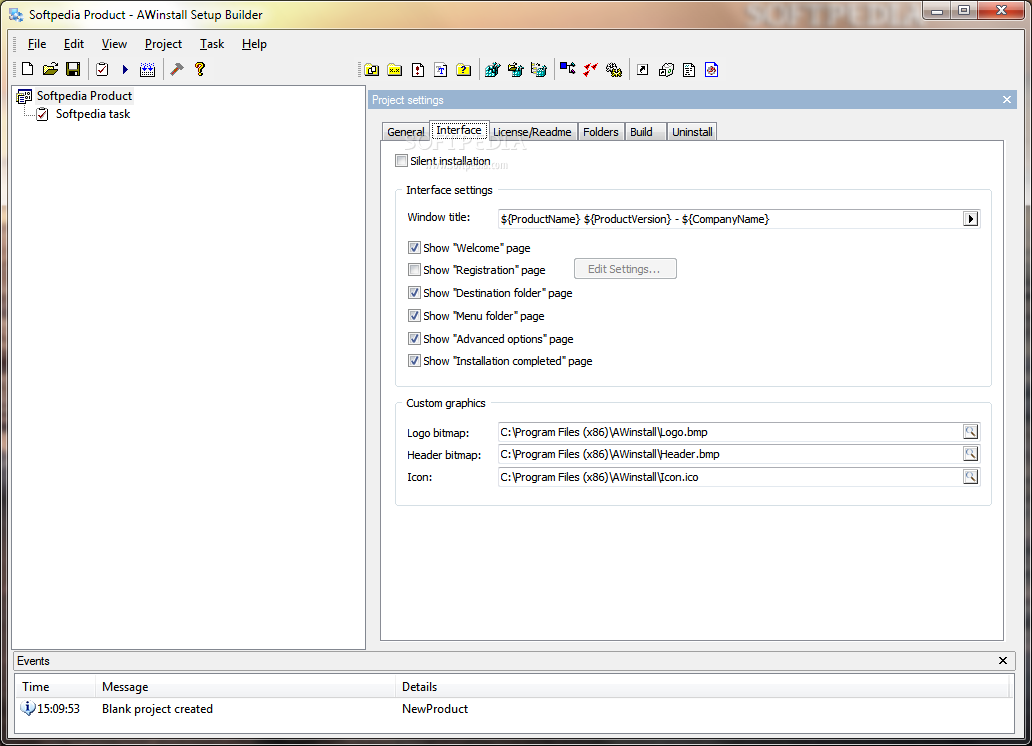This screenshot has width=1032, height=746.
Task: Click the blue download grid toolbar icon
Action: click(147, 69)
